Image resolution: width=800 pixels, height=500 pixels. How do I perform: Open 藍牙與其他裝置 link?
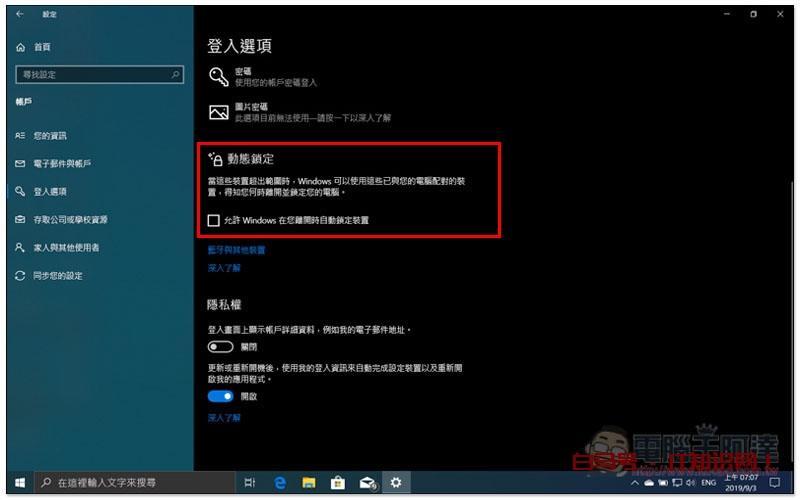236,250
